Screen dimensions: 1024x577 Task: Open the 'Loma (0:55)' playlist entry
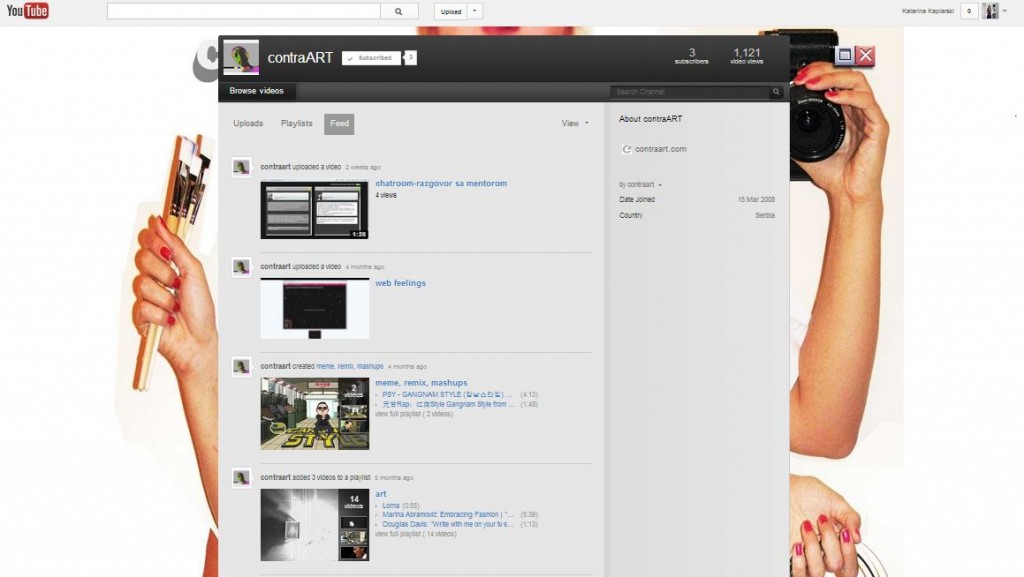pyautogui.click(x=400, y=506)
